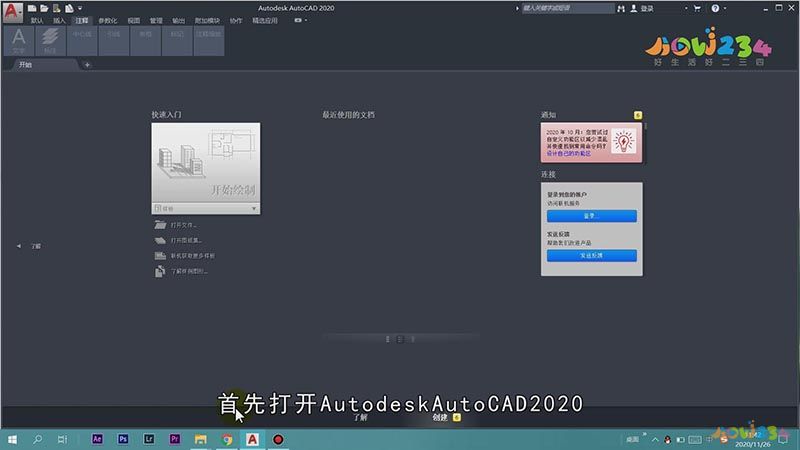This screenshot has height=450, width=800.
Task: Click the Windows taskbar search icon
Action: [38, 439]
